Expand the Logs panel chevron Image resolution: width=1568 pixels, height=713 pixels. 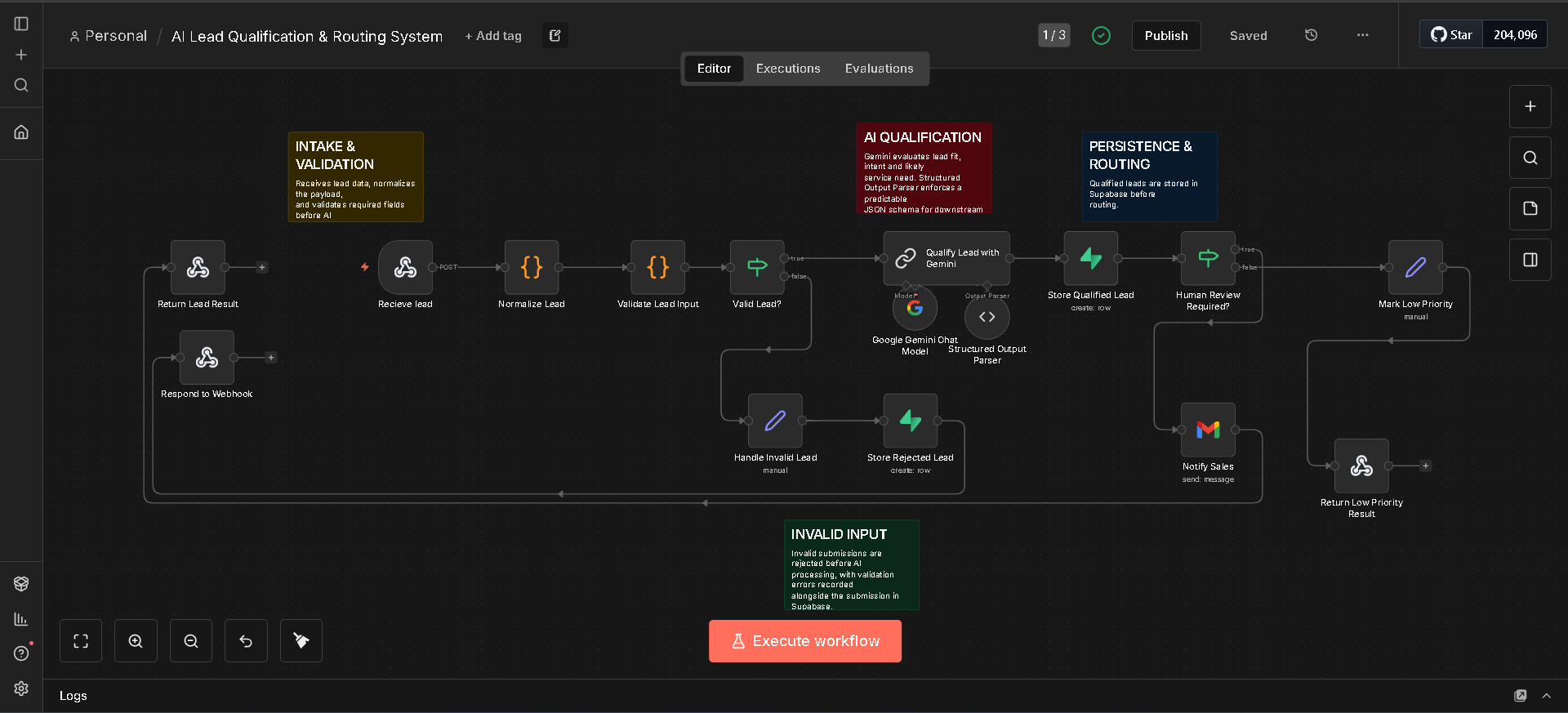point(1546,696)
